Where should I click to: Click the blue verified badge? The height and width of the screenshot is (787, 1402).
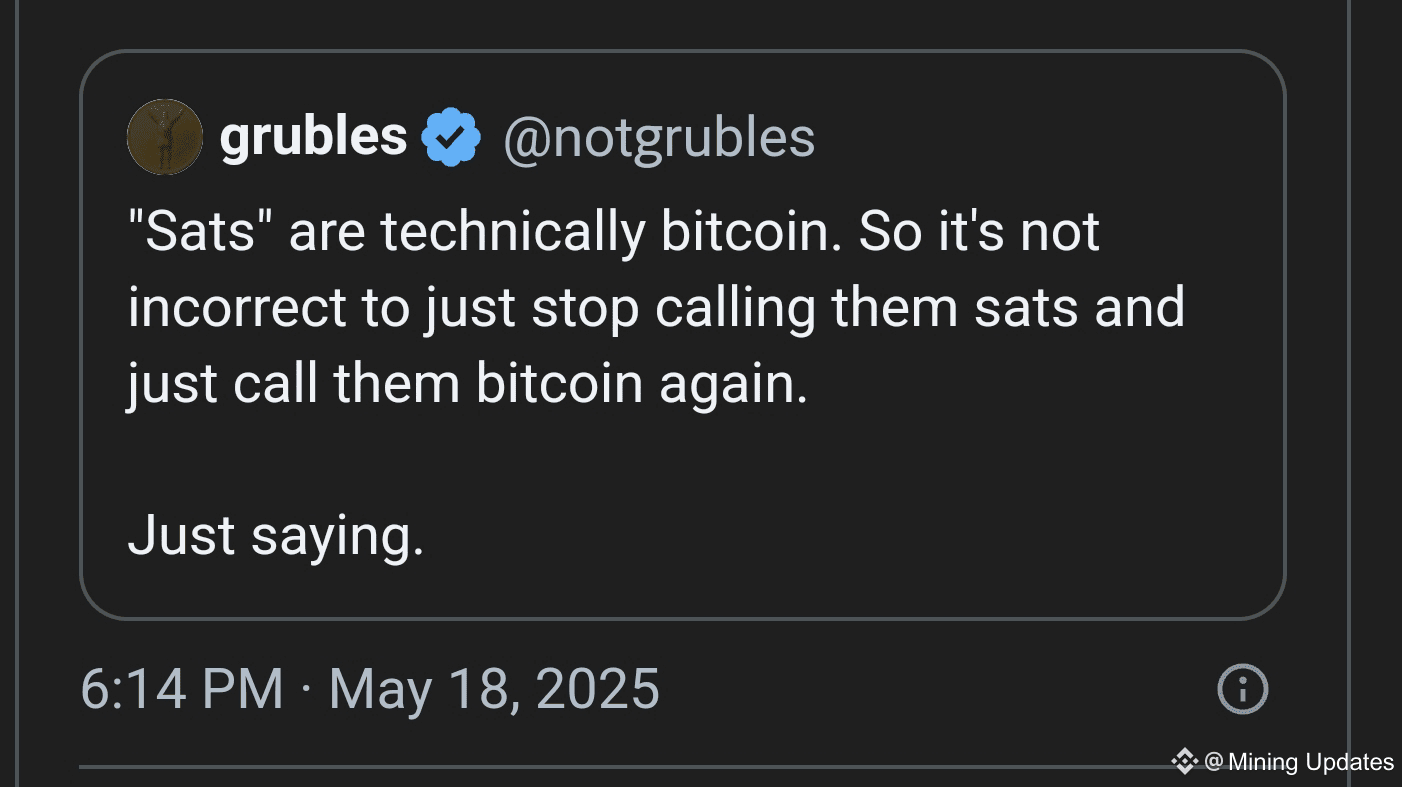point(452,137)
